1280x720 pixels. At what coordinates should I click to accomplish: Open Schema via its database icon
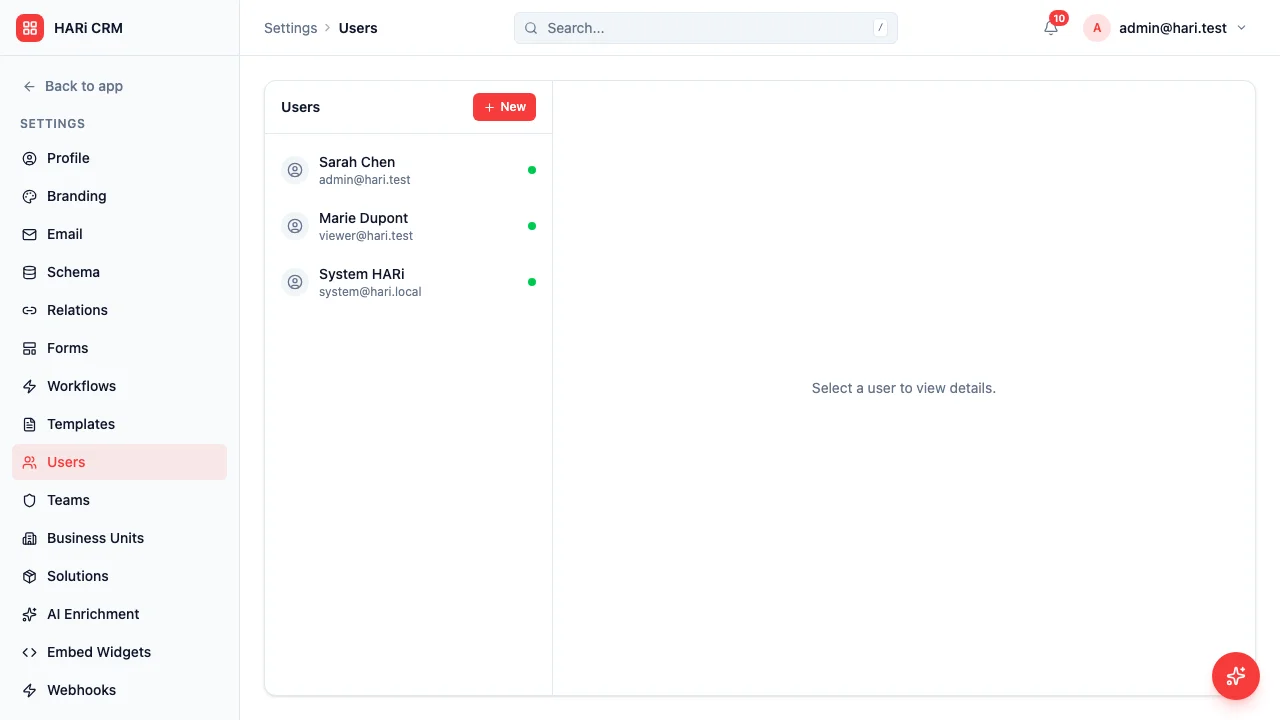29,272
